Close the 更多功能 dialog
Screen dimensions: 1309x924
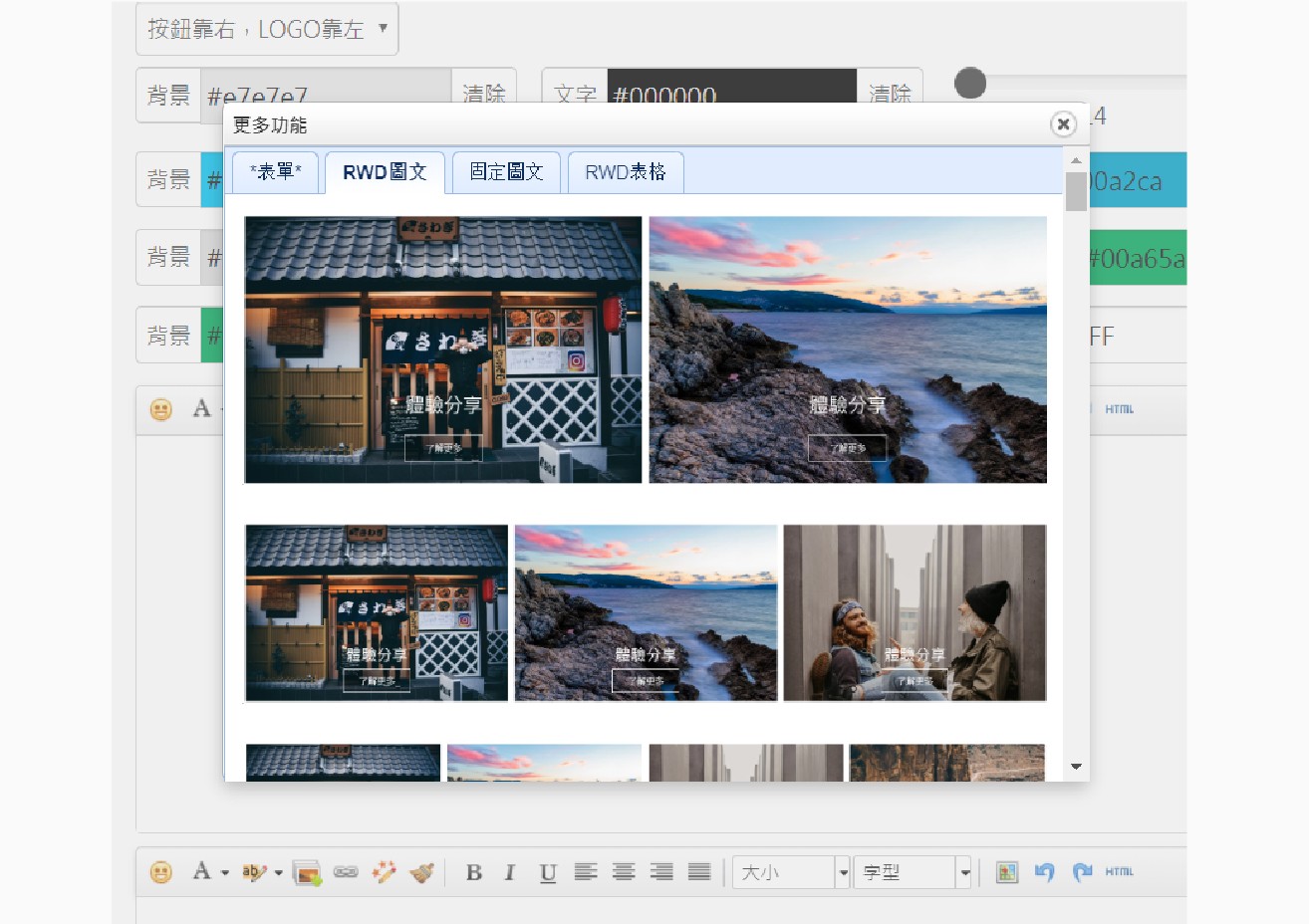[1063, 123]
